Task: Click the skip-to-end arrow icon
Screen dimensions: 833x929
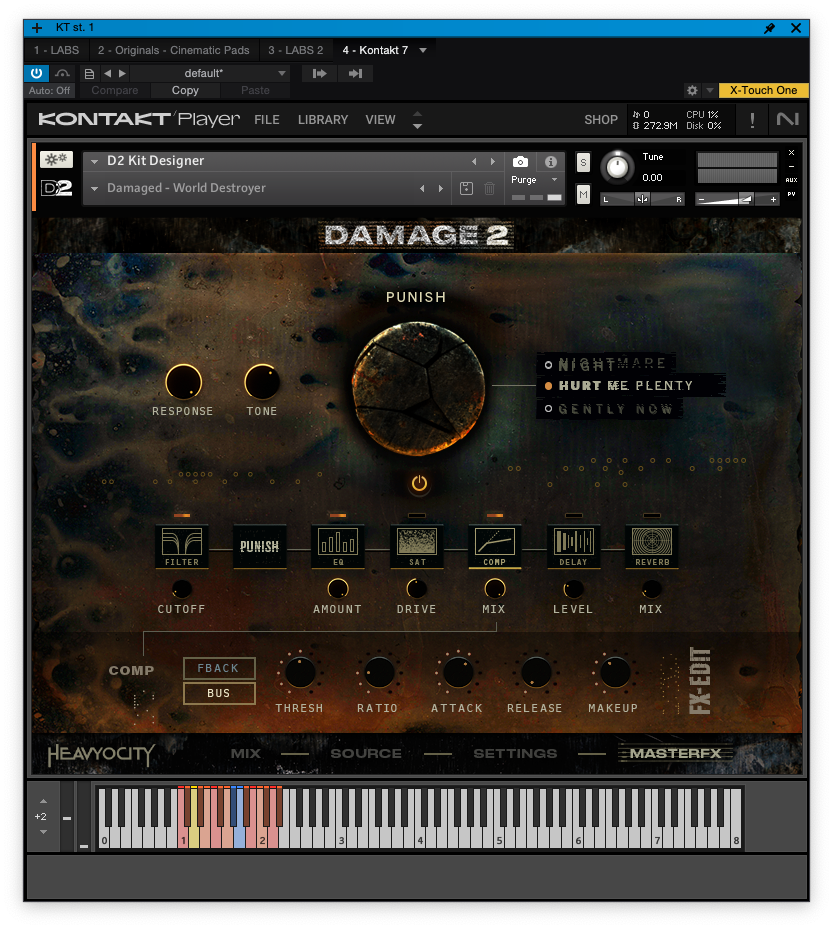Action: pos(355,73)
